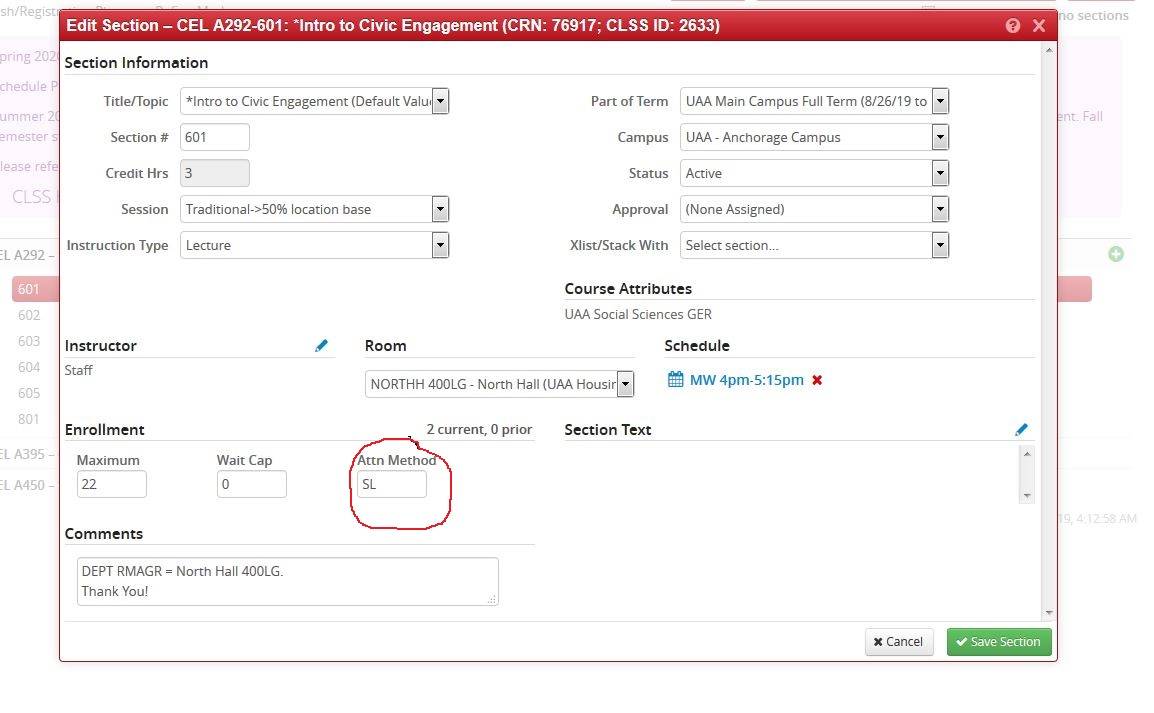Save the section with Save Section
1154x713 pixels.
998,641
